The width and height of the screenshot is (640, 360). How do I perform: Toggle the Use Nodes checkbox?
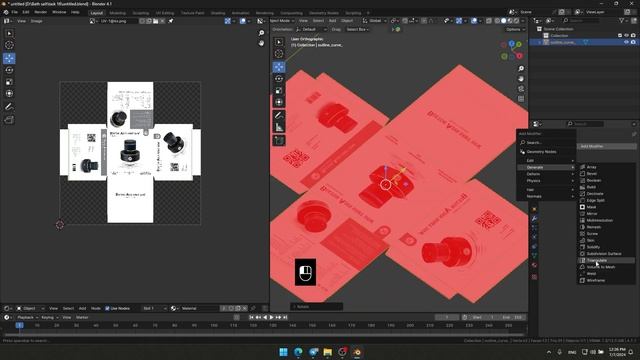point(107,309)
